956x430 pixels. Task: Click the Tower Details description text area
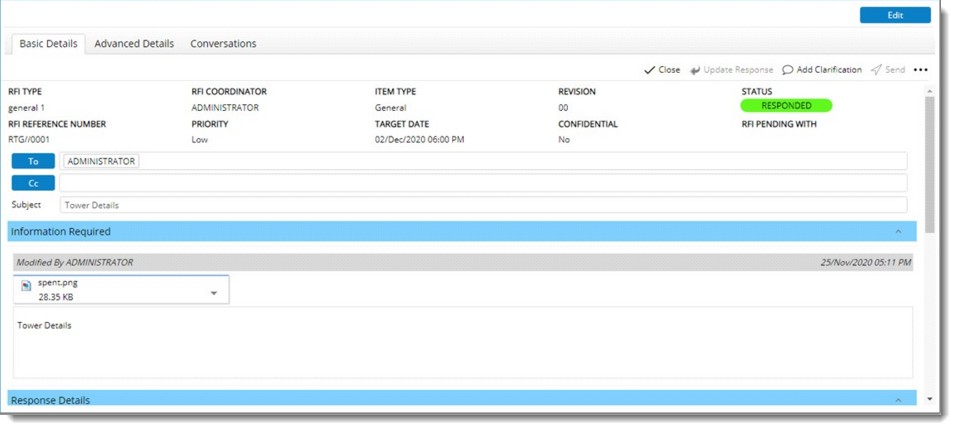click(462, 342)
